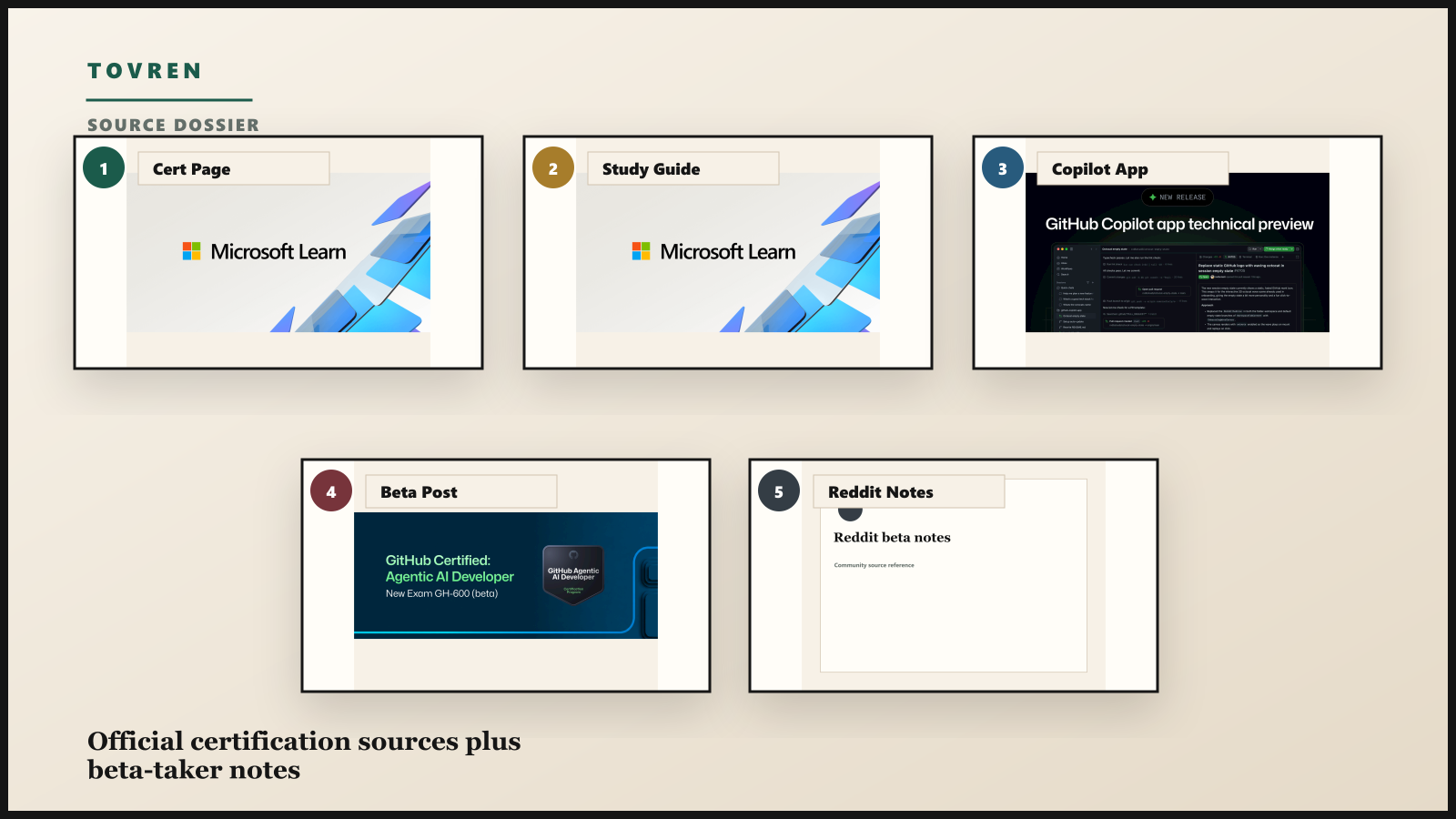1456x819 pixels.
Task: Open the GitHub Copilot app technical preview image
Action: coord(1178,253)
